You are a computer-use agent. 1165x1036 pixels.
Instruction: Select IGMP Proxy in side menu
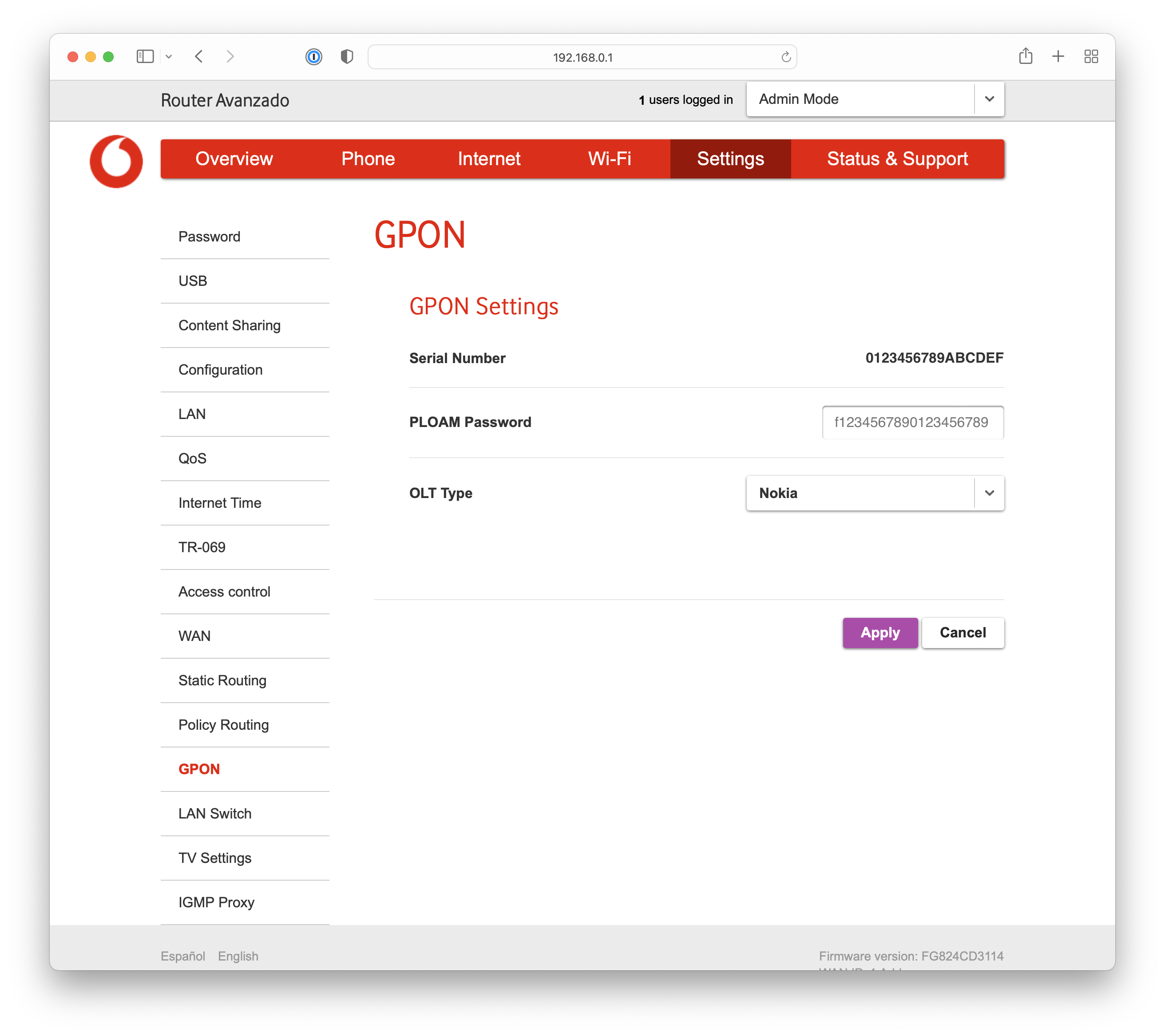tap(245, 903)
